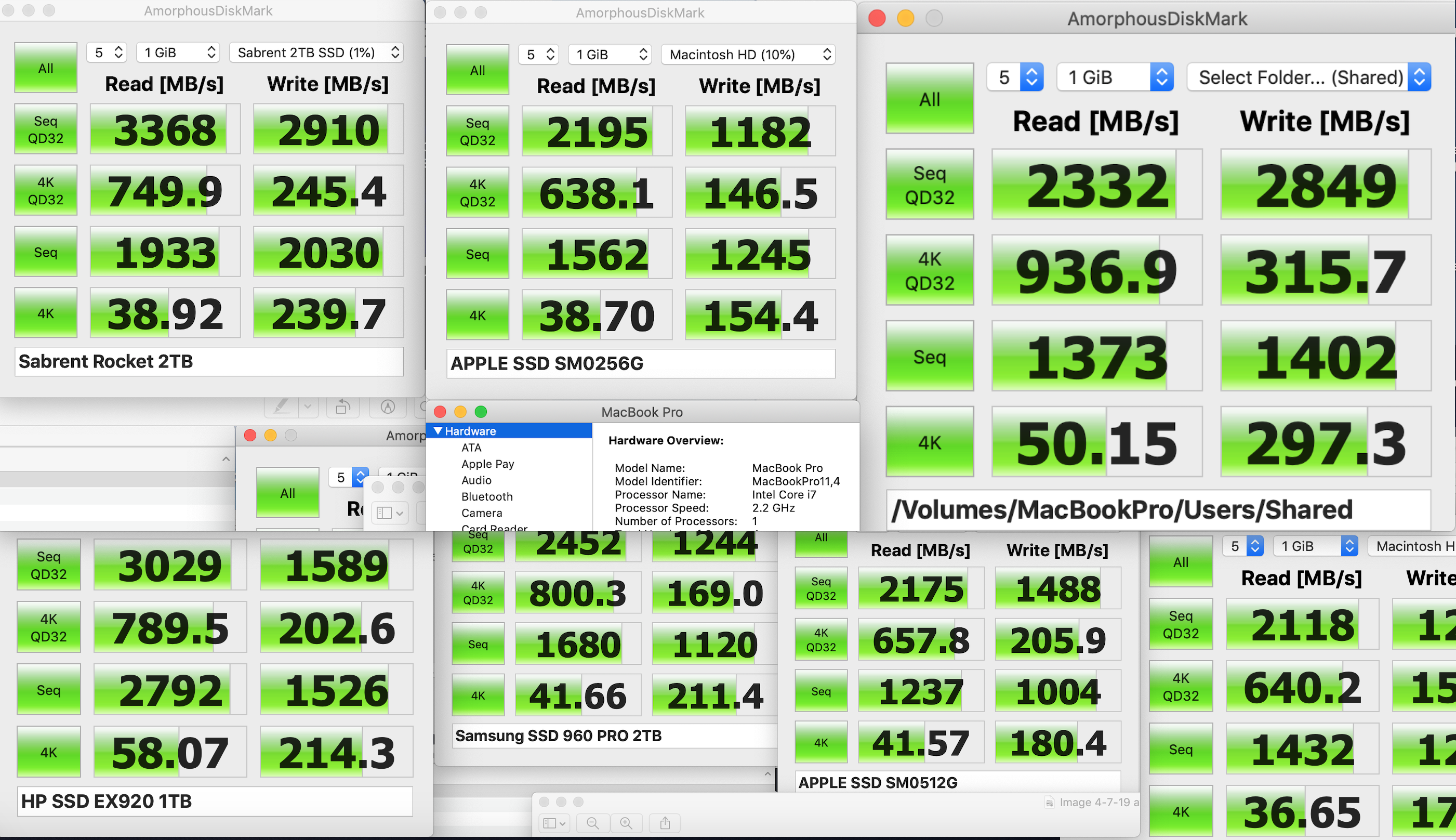The image size is (1456, 840).
Task: Click the Share icon in bottom Preview toolbar
Action: (665, 823)
